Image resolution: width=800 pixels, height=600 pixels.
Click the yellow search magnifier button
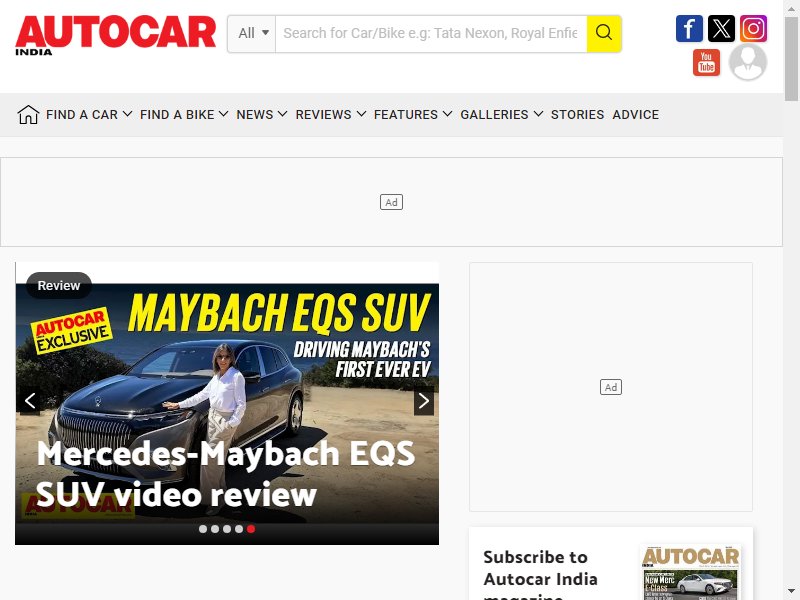click(604, 34)
